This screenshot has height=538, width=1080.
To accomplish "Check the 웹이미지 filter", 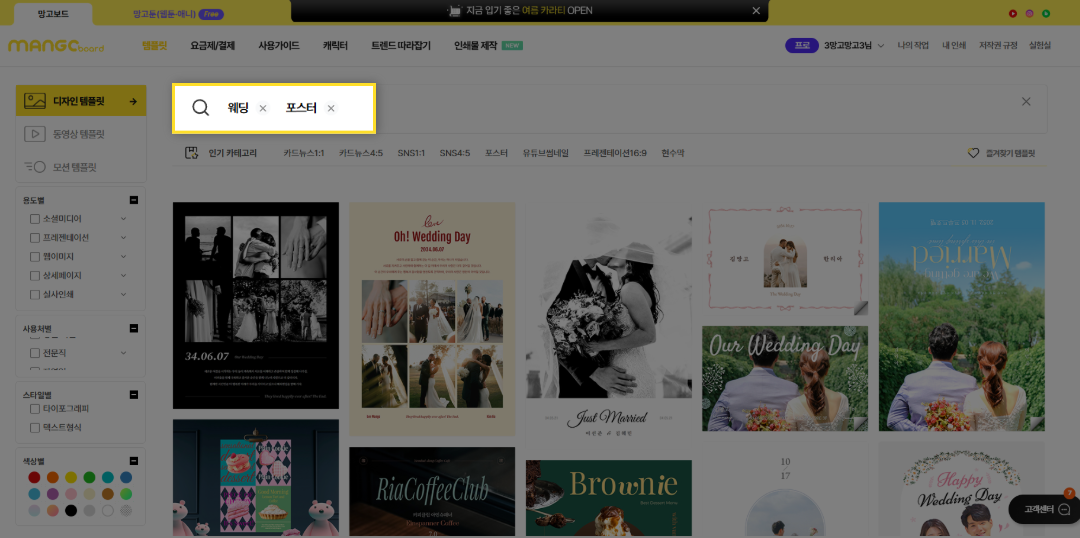I will click(x=34, y=256).
